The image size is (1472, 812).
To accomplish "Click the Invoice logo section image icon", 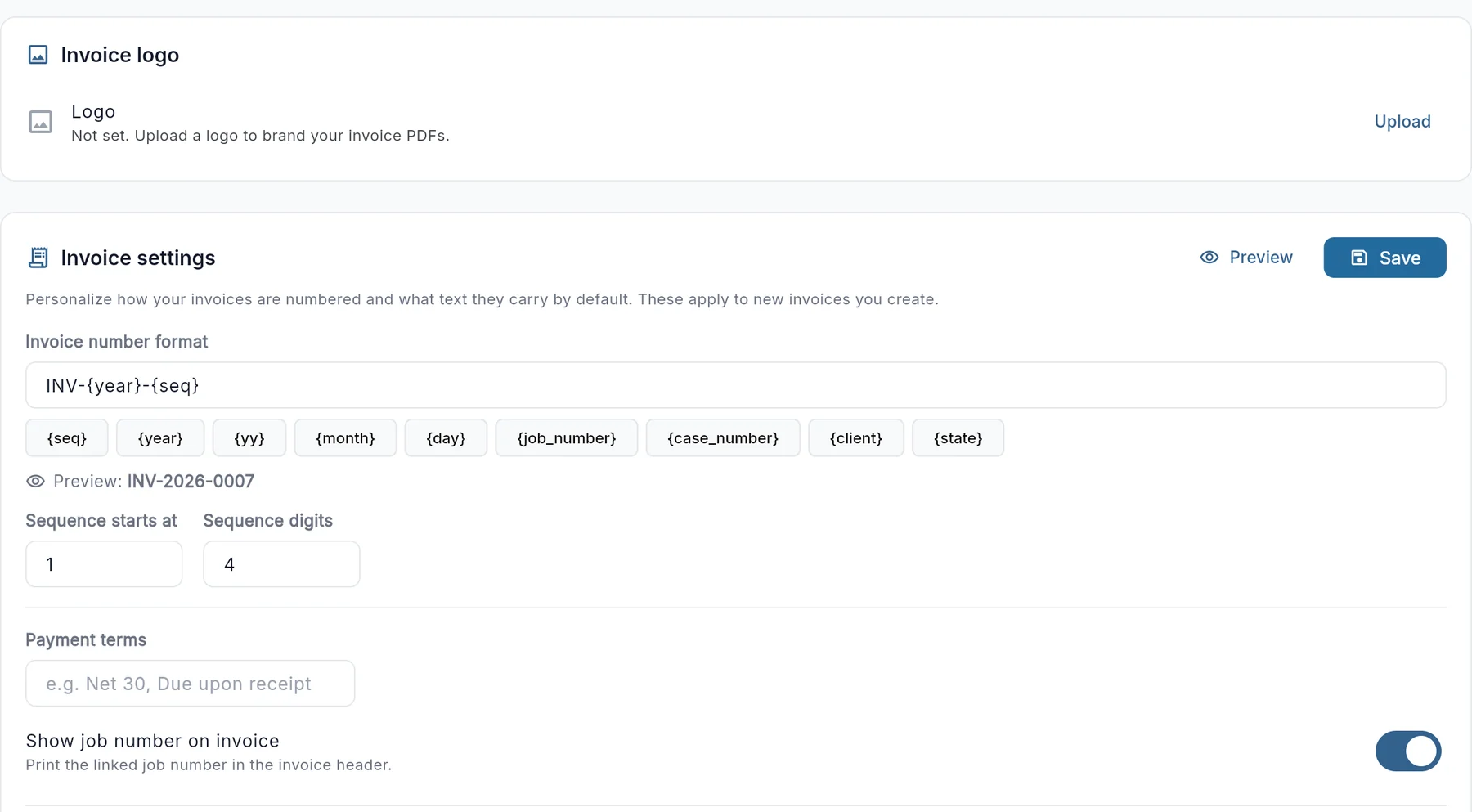I will coord(38,55).
